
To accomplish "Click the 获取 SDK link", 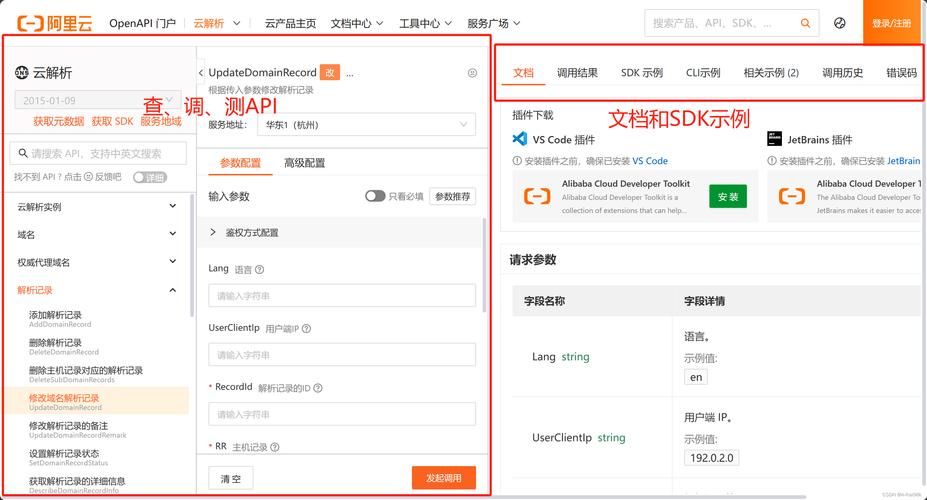I will coord(112,121).
